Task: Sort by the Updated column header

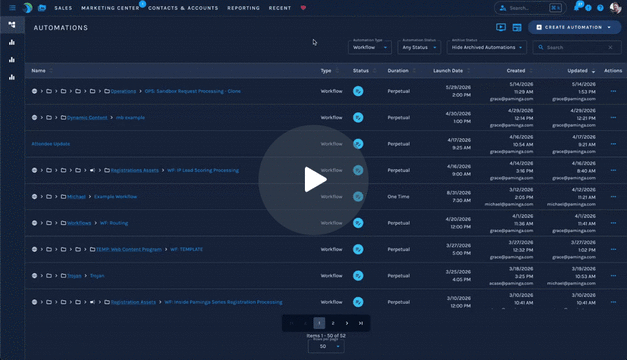Action: click(x=577, y=71)
